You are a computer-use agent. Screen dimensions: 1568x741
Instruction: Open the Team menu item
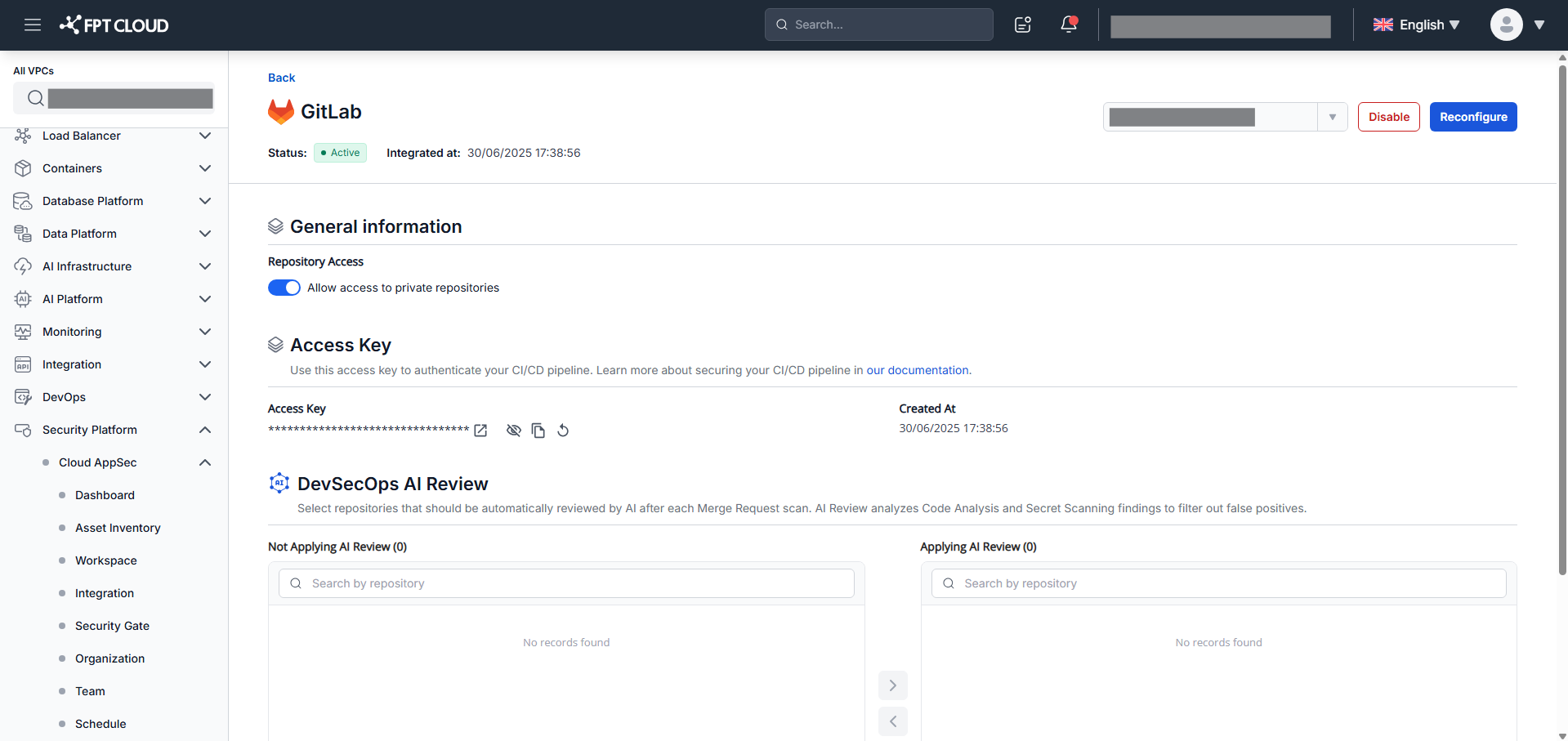pos(90,691)
